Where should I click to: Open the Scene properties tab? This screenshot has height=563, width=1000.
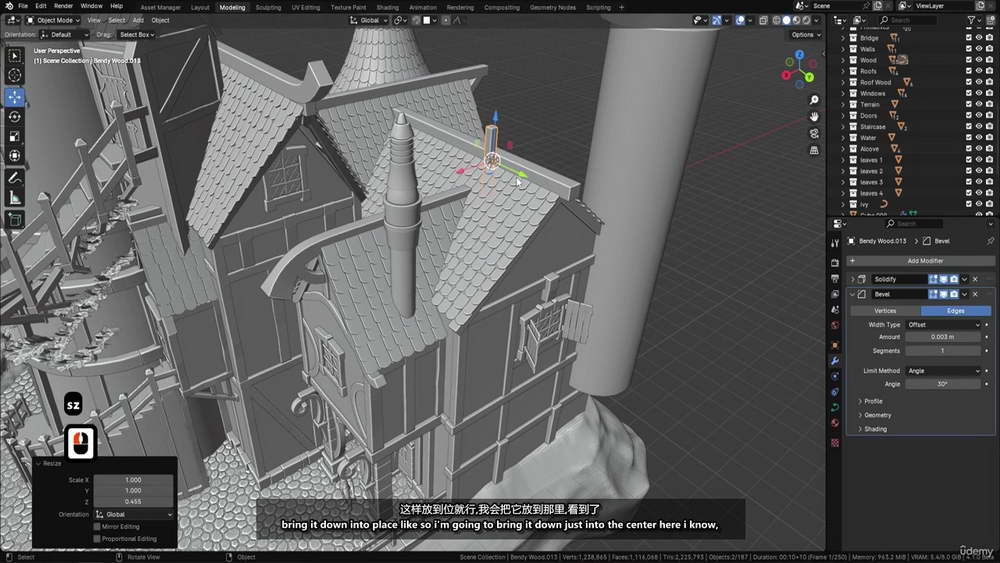(835, 310)
